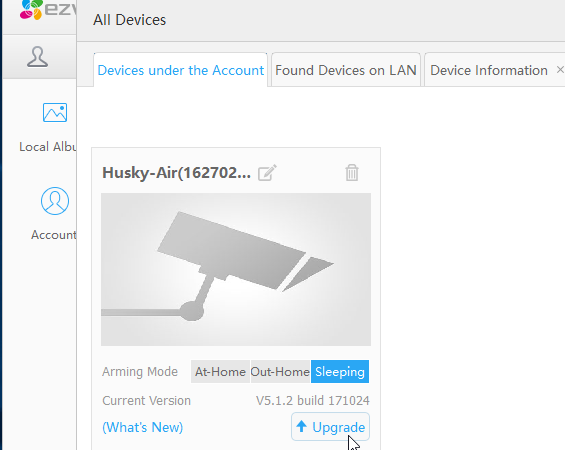
Task: Close the Device Information tab
Action: point(560,70)
